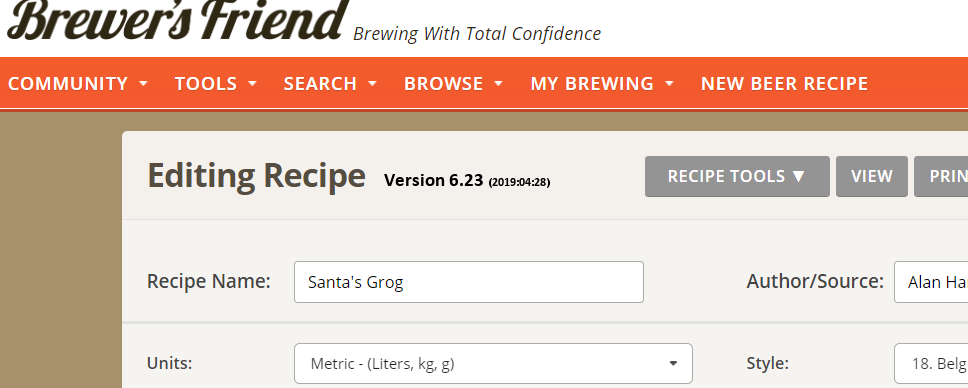This screenshot has width=968, height=388.
Task: Expand the Style dropdown
Action: pyautogui.click(x=931, y=363)
